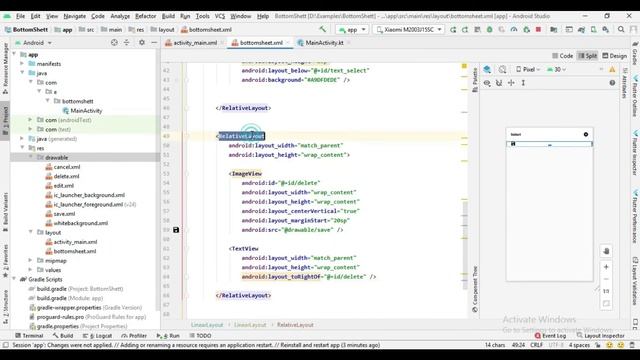Switch to MainActivity.kt editor tab
This screenshot has height=360, width=640.
click(324, 42)
